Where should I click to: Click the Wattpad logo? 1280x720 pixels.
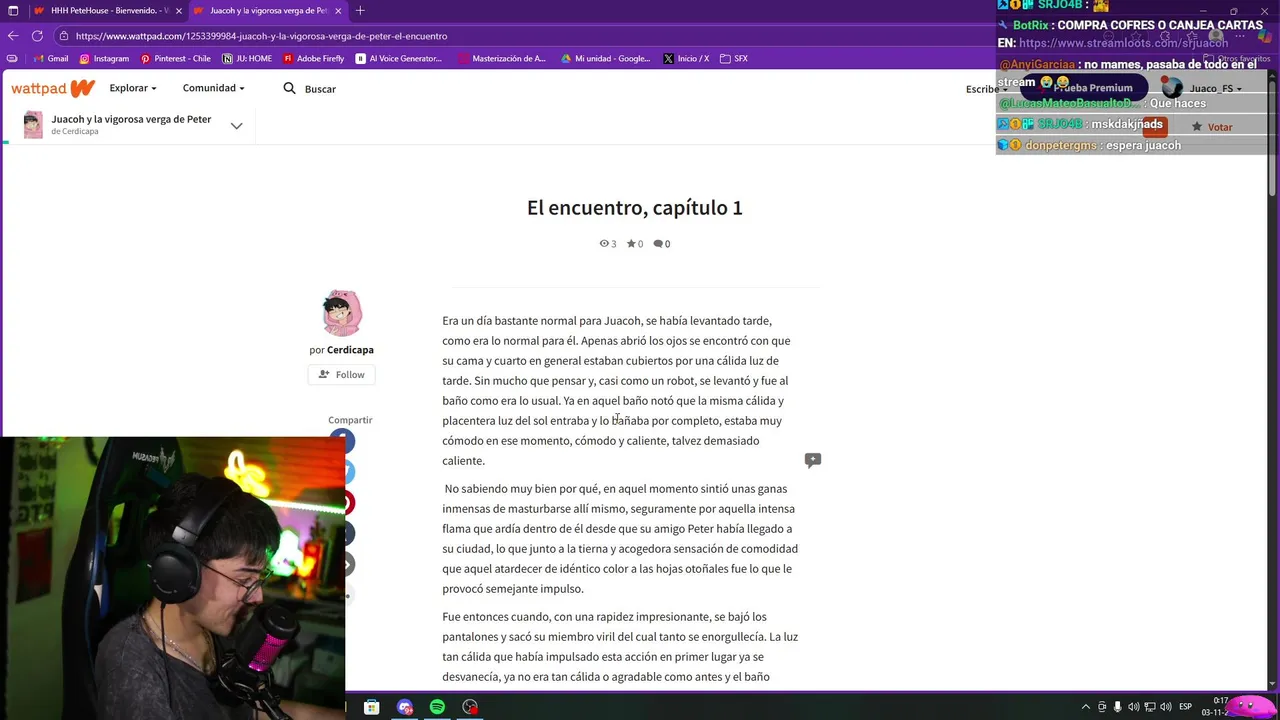[53, 88]
